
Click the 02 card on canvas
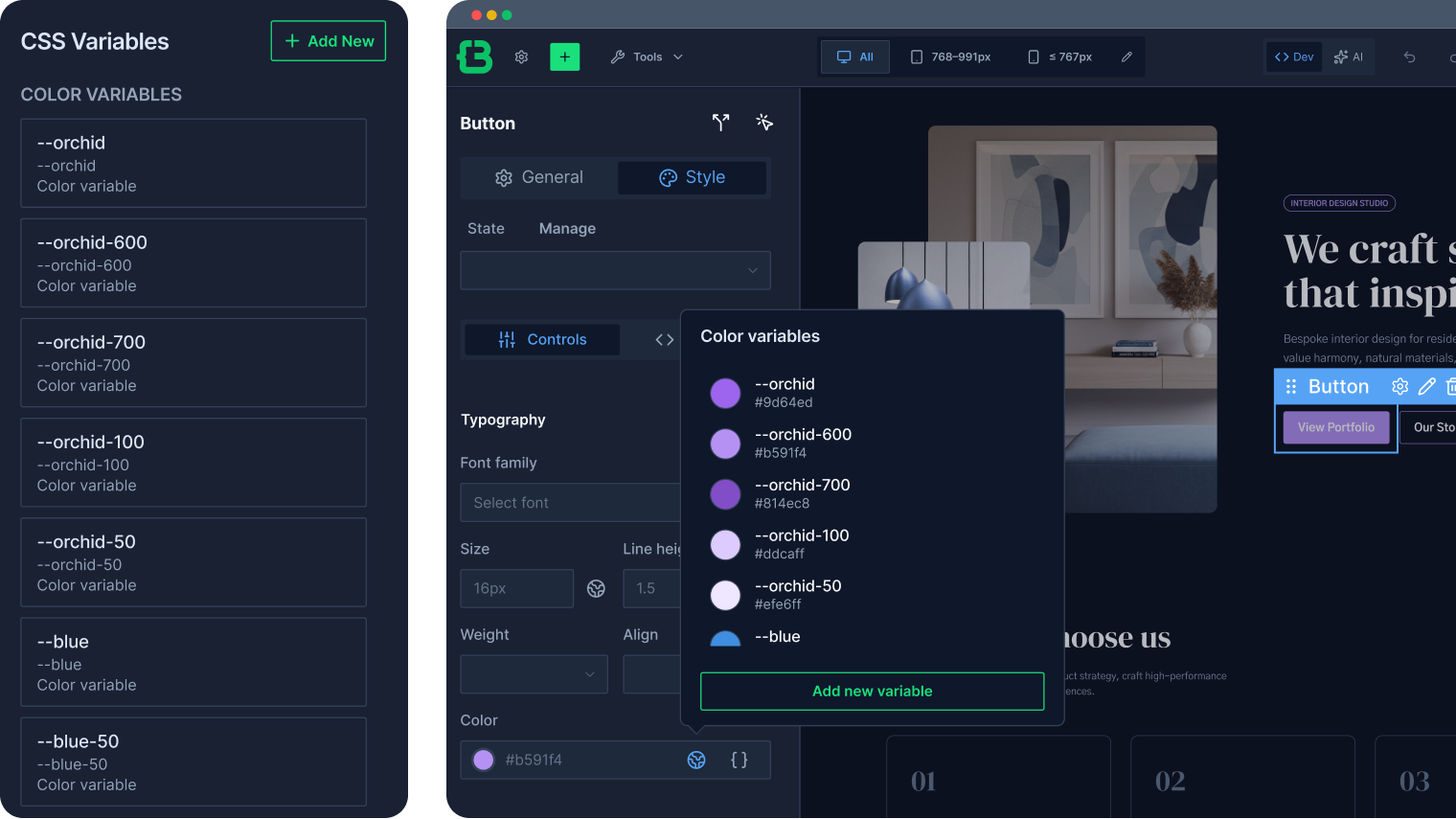tap(1242, 777)
